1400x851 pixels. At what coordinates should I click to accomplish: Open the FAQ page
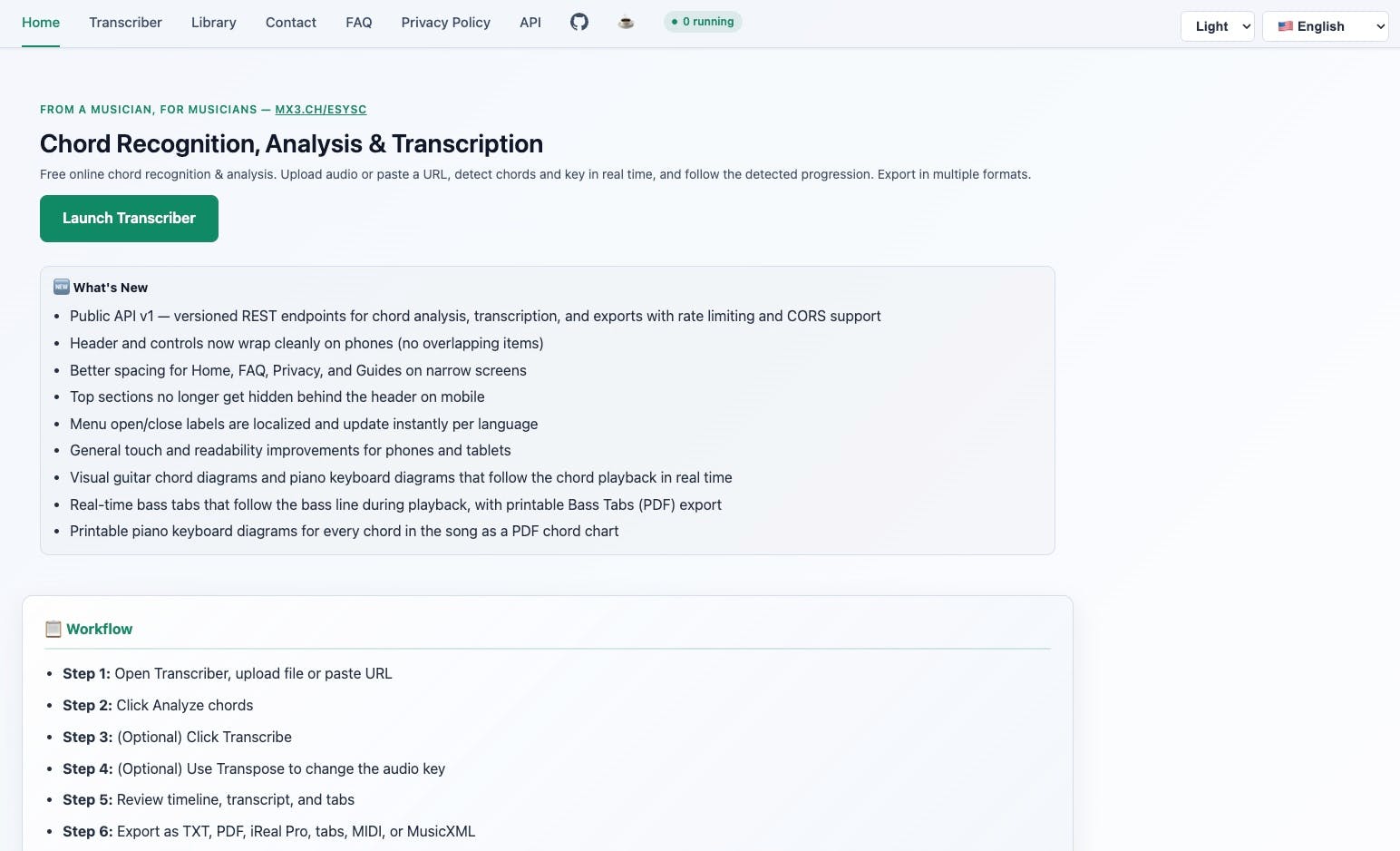click(x=359, y=22)
